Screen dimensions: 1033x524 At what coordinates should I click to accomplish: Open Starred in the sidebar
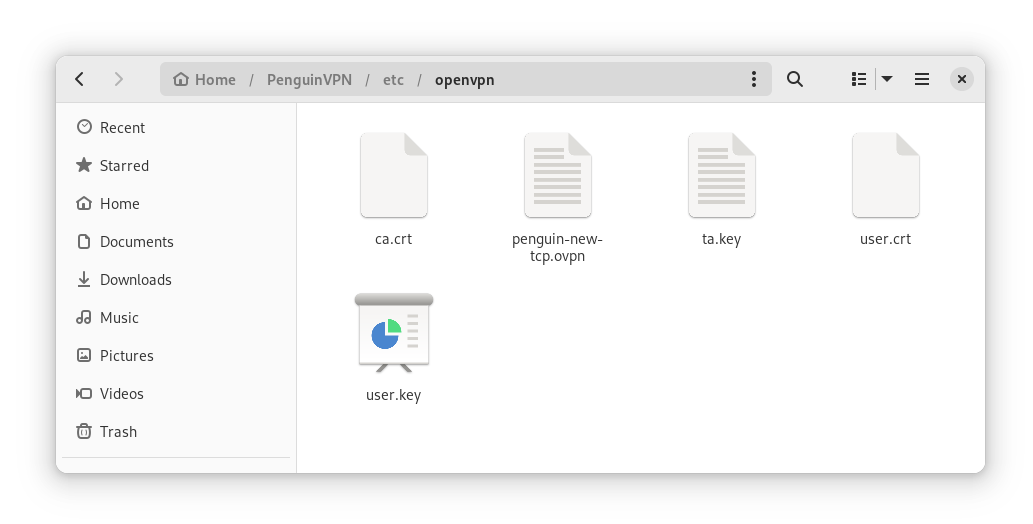click(176, 165)
